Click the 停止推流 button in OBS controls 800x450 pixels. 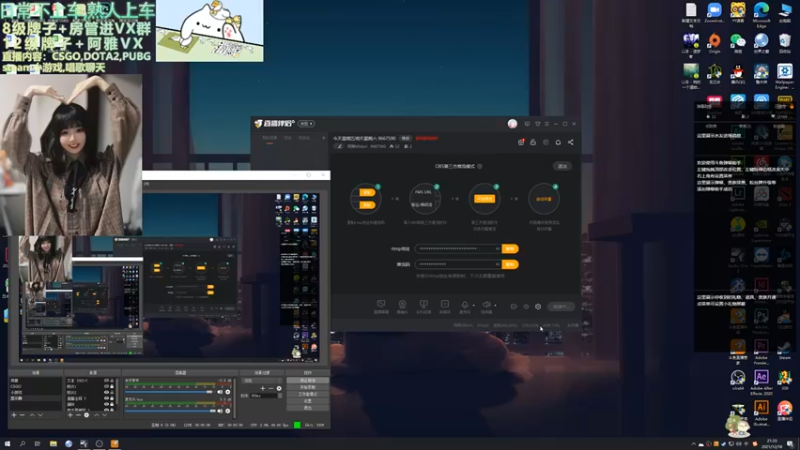[308, 381]
